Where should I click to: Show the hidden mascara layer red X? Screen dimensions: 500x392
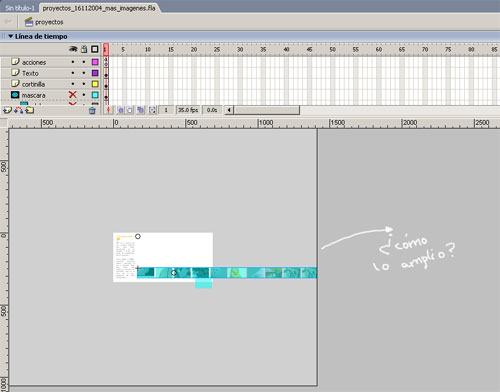73,95
